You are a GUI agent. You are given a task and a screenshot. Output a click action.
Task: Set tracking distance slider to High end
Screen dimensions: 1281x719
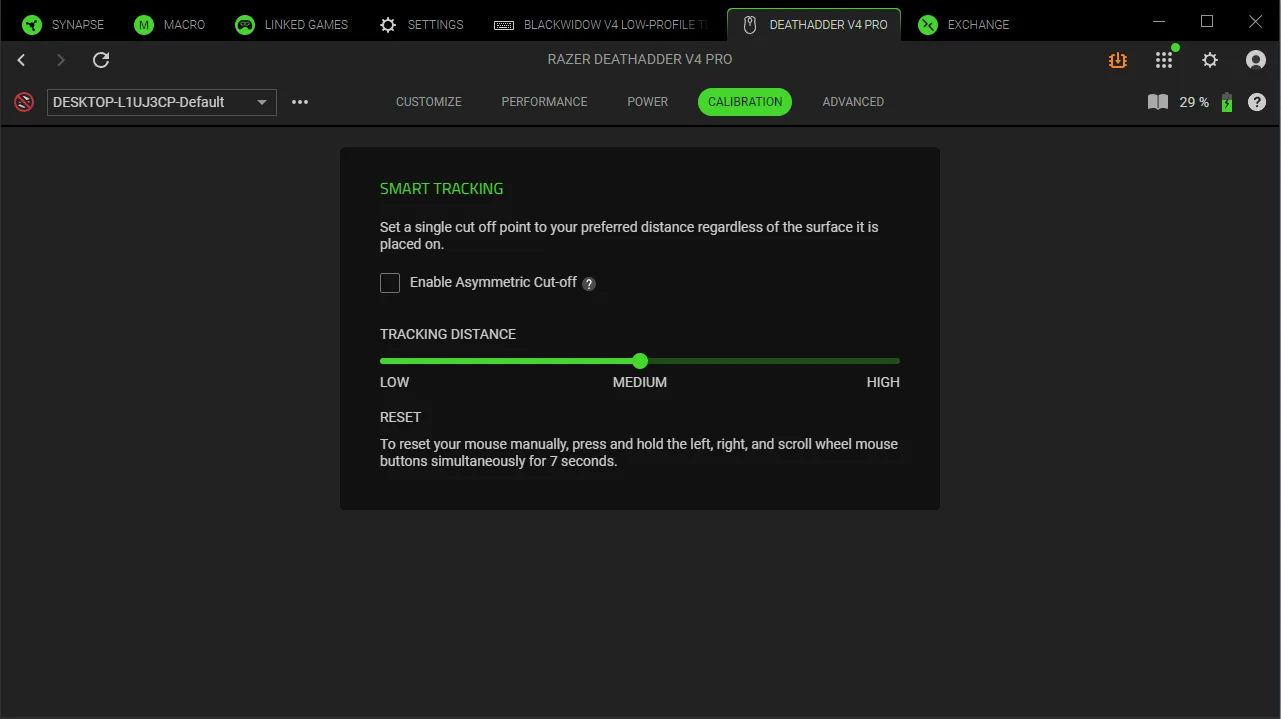[898, 361]
